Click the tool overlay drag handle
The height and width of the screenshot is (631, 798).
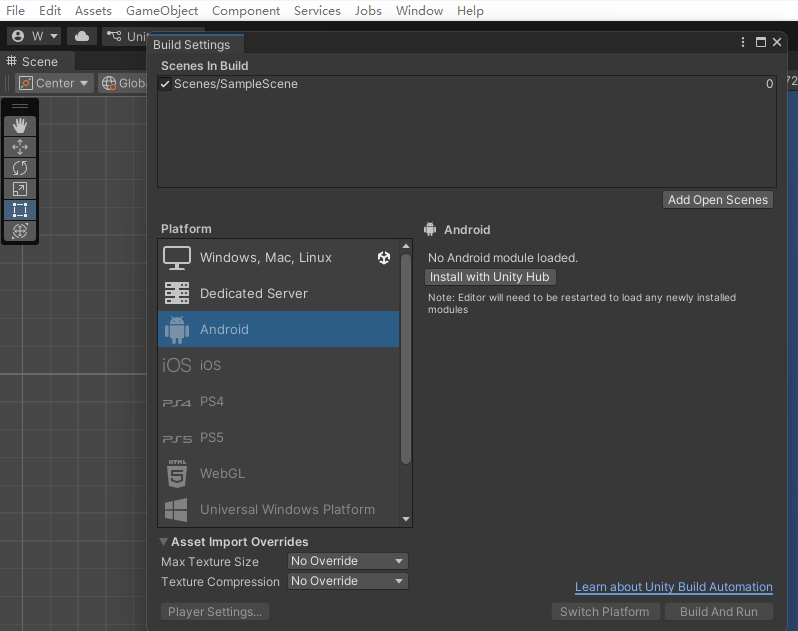point(20,106)
